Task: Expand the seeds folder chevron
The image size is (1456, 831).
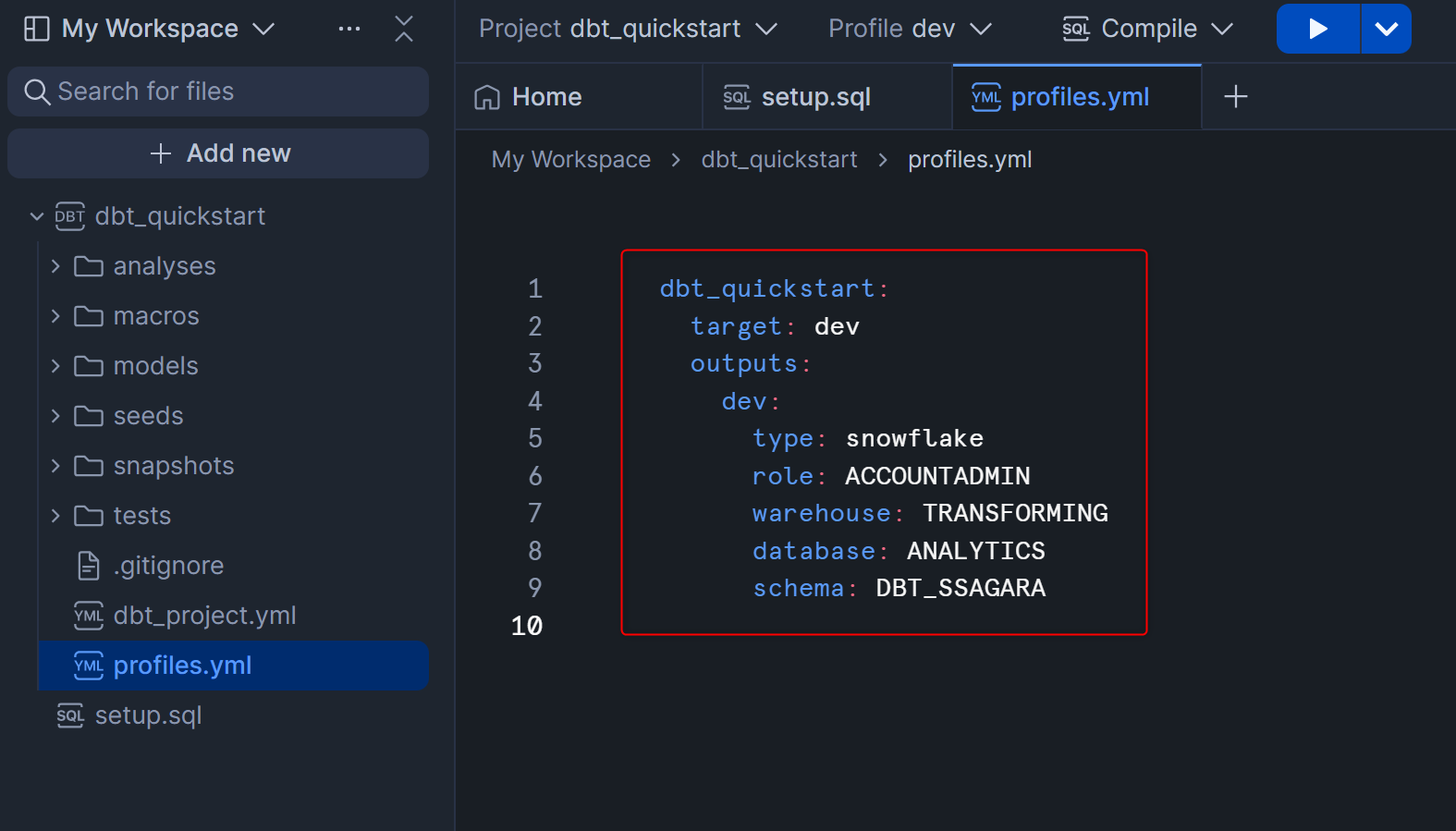Action: [x=55, y=416]
